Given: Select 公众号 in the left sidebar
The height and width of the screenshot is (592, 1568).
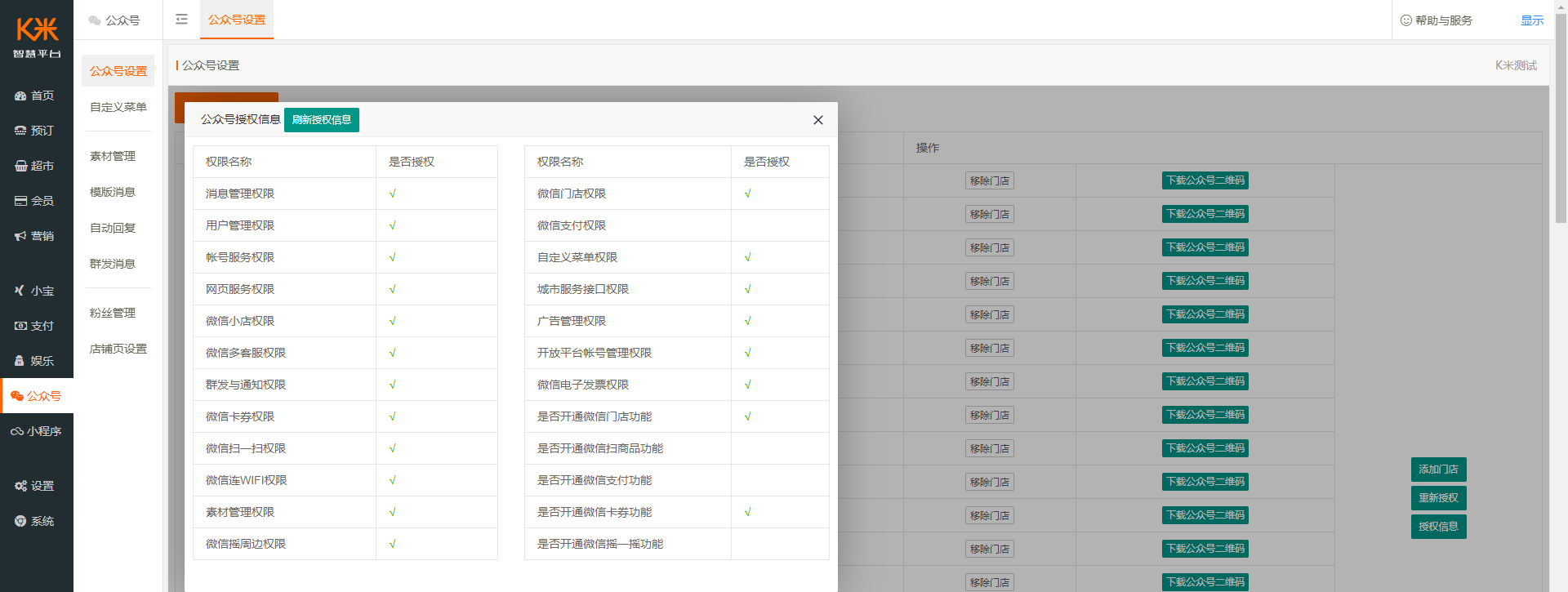Looking at the screenshot, I should (x=36, y=396).
